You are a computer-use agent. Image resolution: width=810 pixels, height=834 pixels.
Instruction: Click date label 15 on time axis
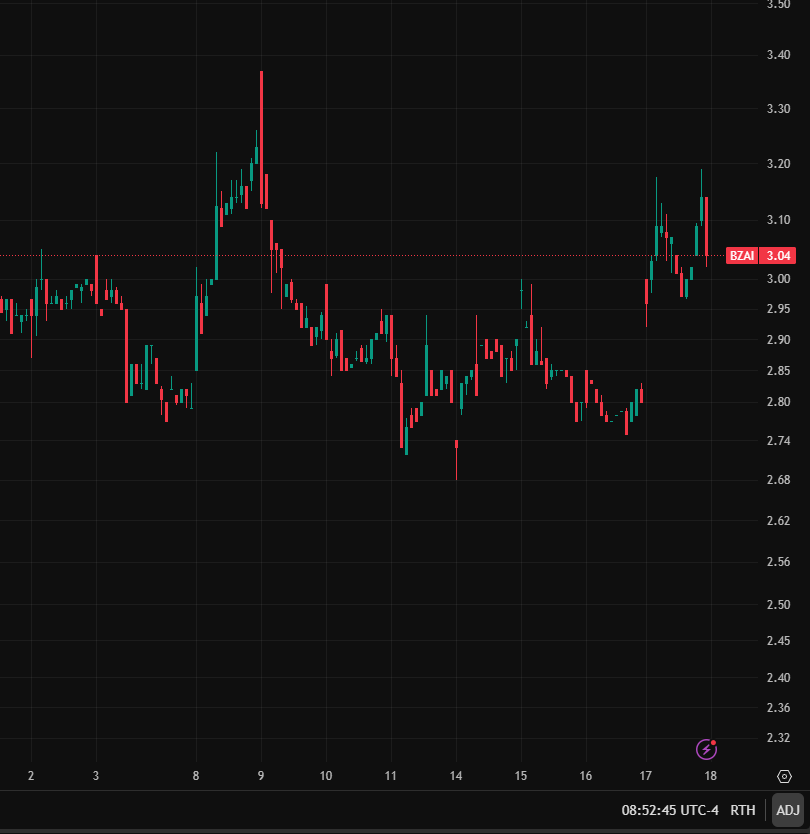521,776
